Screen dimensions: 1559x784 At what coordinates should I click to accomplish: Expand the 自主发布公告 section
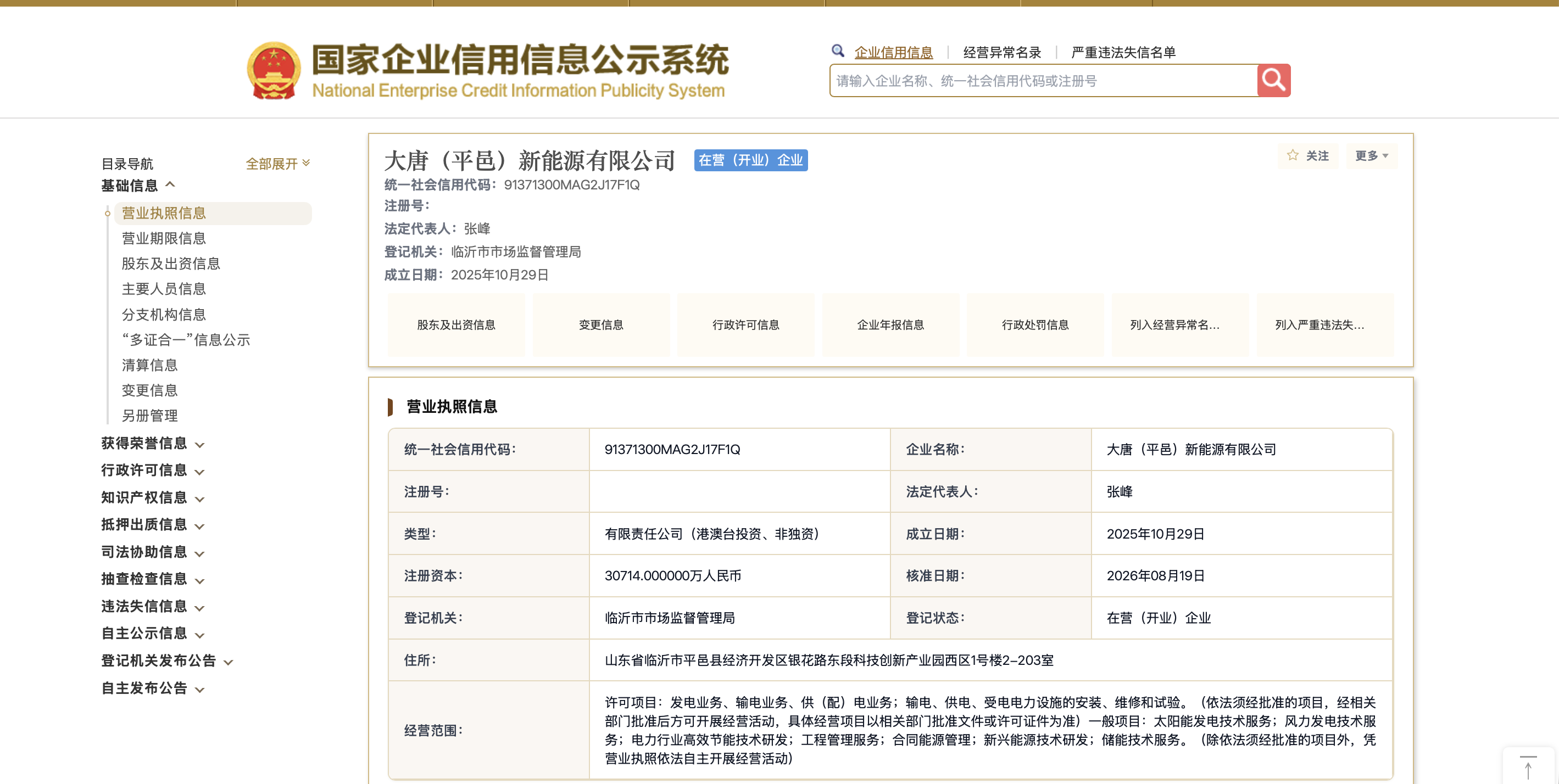153,688
